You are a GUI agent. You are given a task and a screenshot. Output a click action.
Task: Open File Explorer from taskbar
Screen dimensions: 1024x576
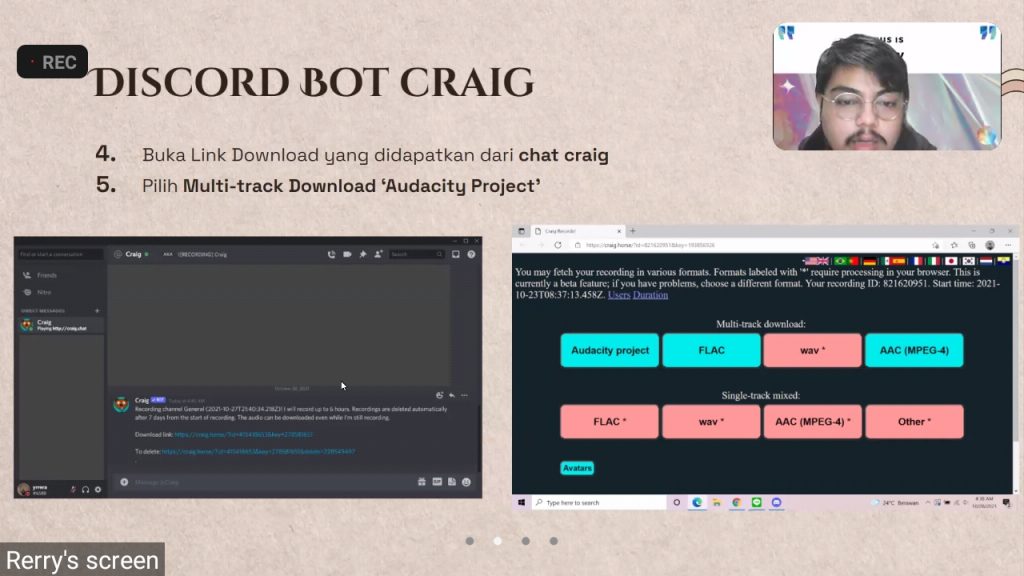point(716,502)
